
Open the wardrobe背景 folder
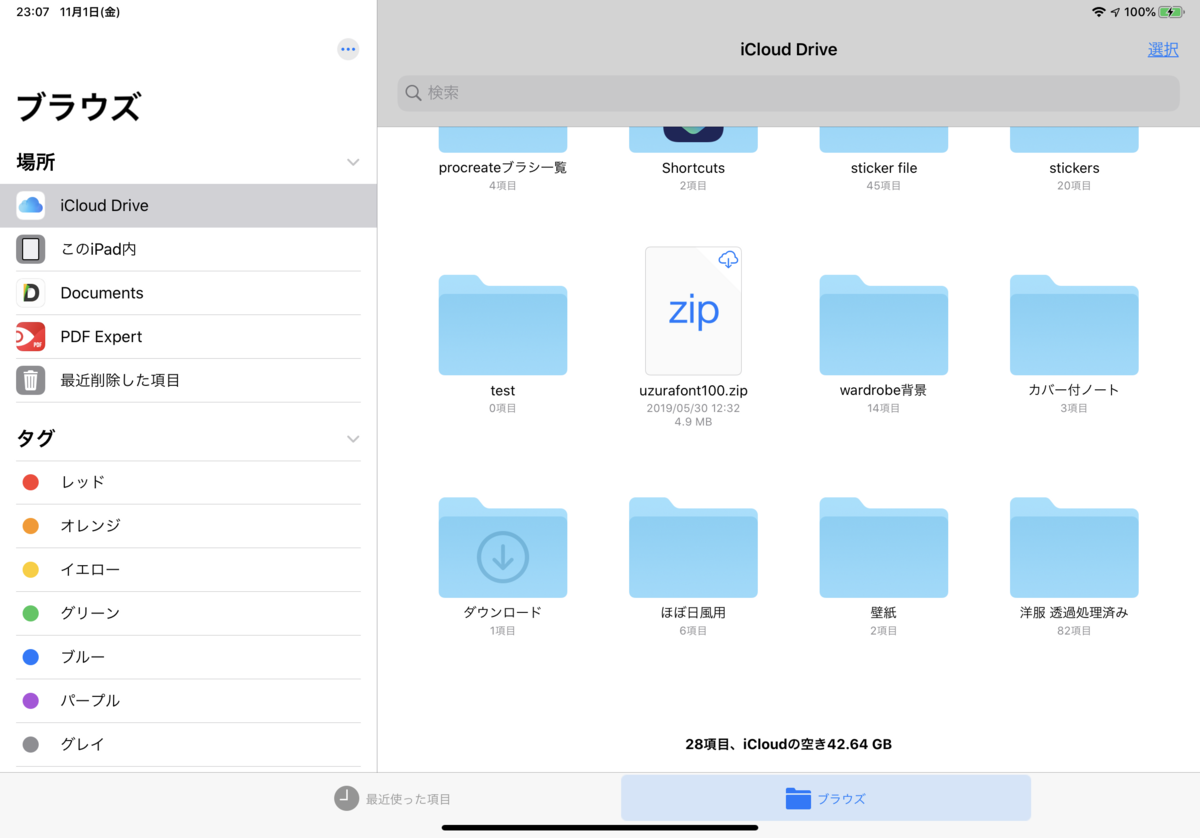[x=884, y=325]
